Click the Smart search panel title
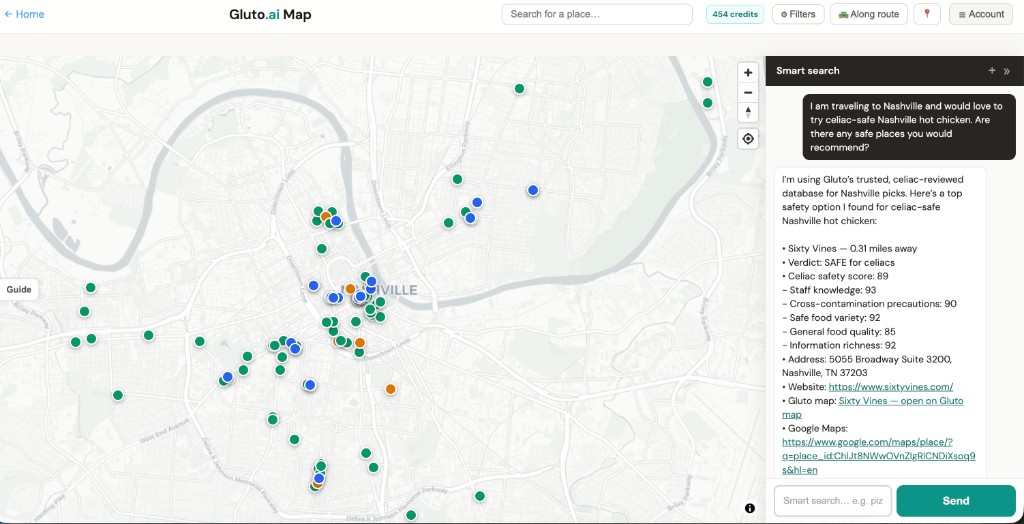Image resolution: width=1024 pixels, height=524 pixels. coord(808,71)
